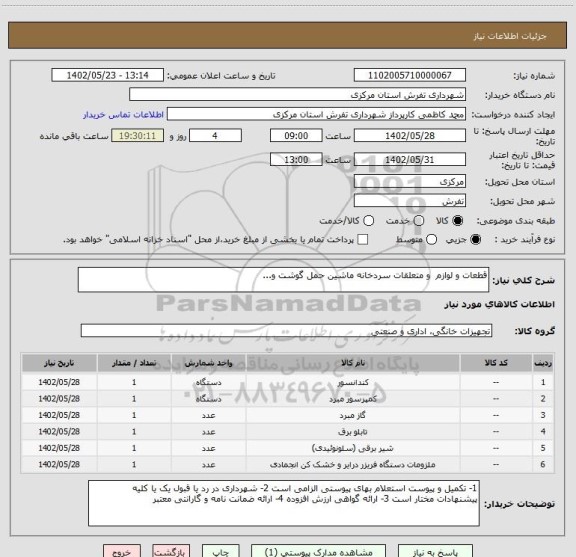The height and width of the screenshot is (557, 576).
Task: Select the کالا radio button
Action: (x=458, y=221)
